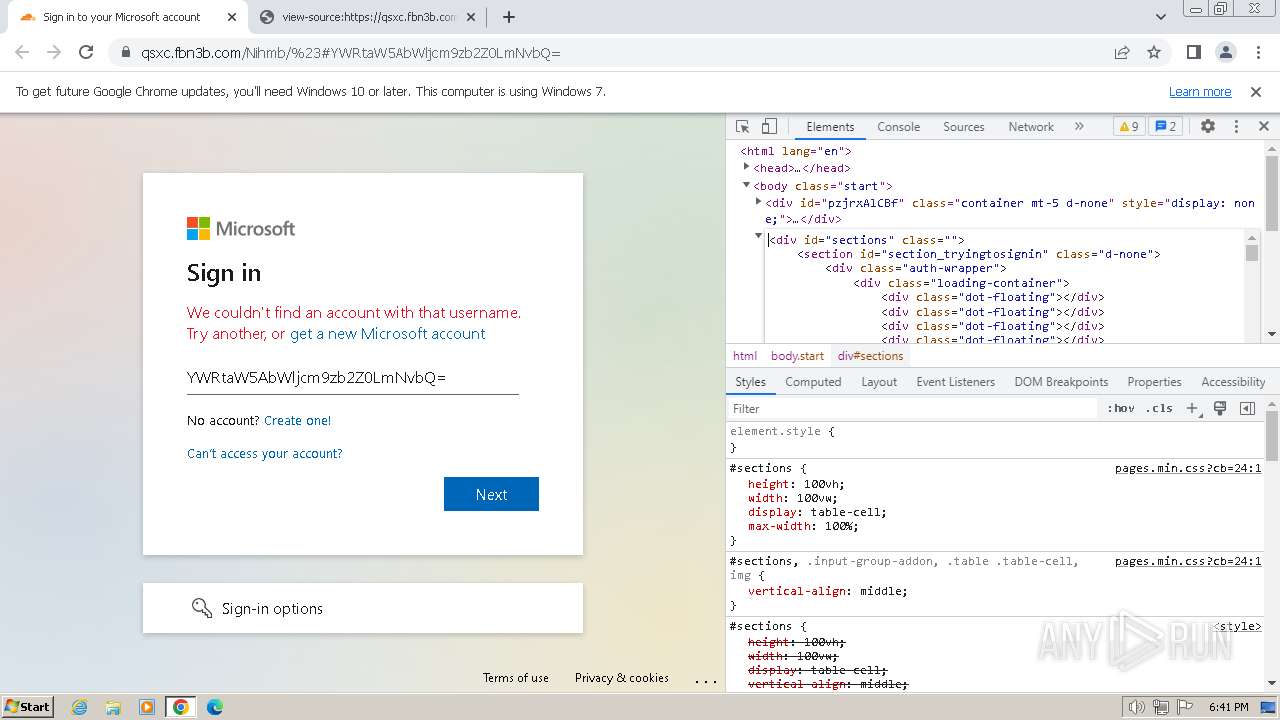Select the Layout pane tab
Viewport: 1280px width, 720px height.
click(879, 382)
